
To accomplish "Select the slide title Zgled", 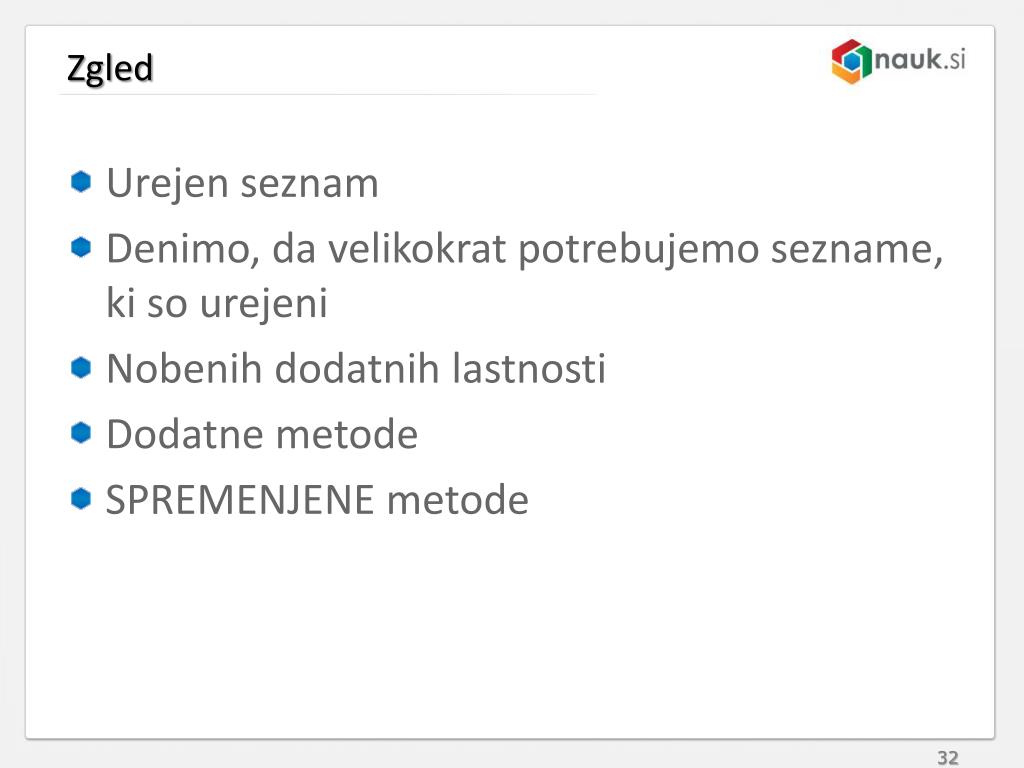I will click(110, 69).
